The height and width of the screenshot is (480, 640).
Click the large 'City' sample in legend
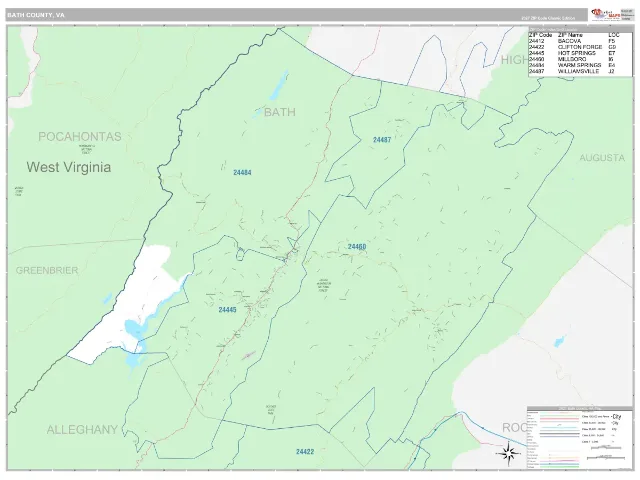(x=617, y=417)
